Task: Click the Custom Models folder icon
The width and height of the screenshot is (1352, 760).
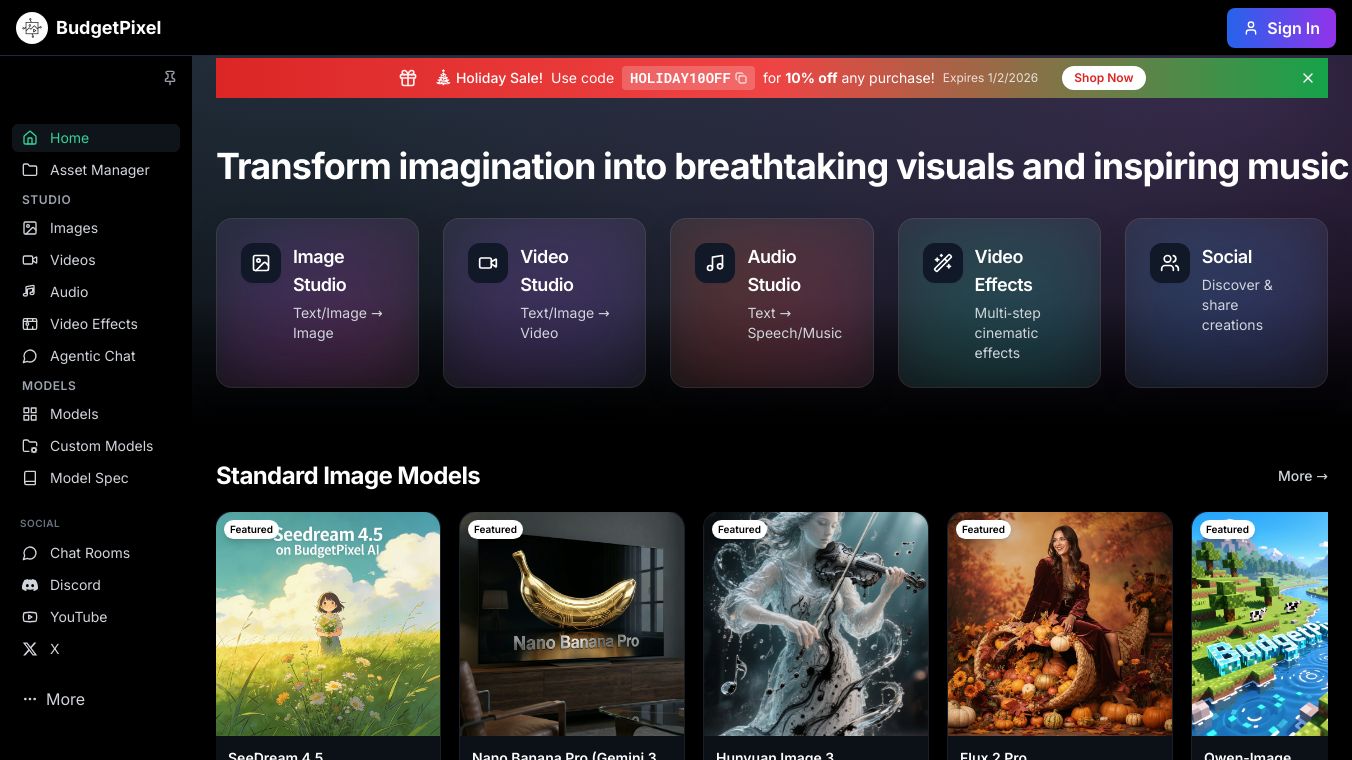Action: 30,446
